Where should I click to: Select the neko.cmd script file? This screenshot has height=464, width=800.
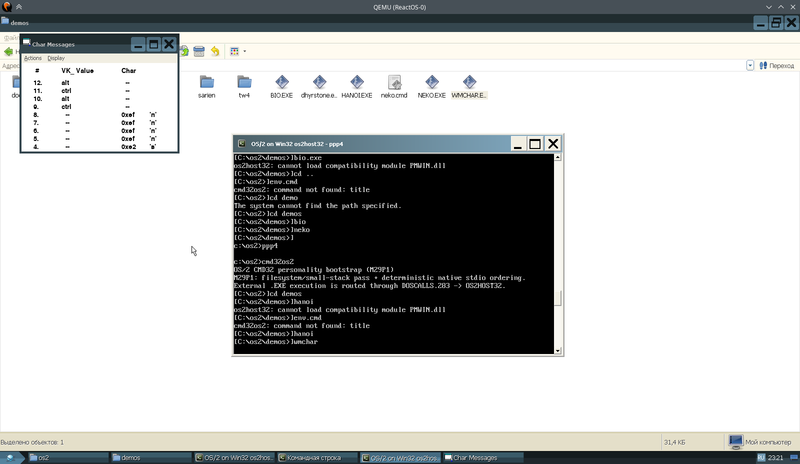394,86
